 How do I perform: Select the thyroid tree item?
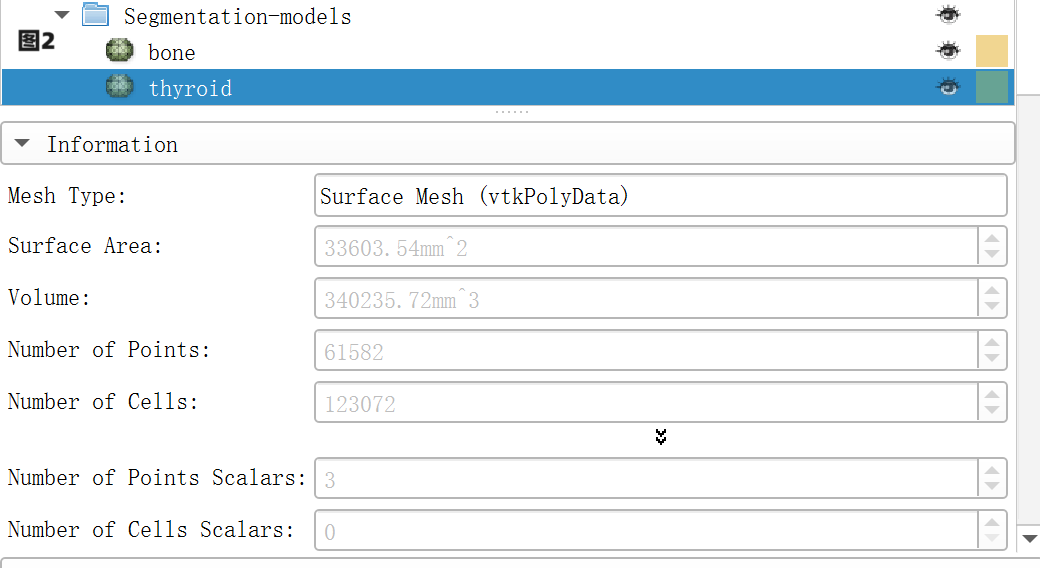190,88
